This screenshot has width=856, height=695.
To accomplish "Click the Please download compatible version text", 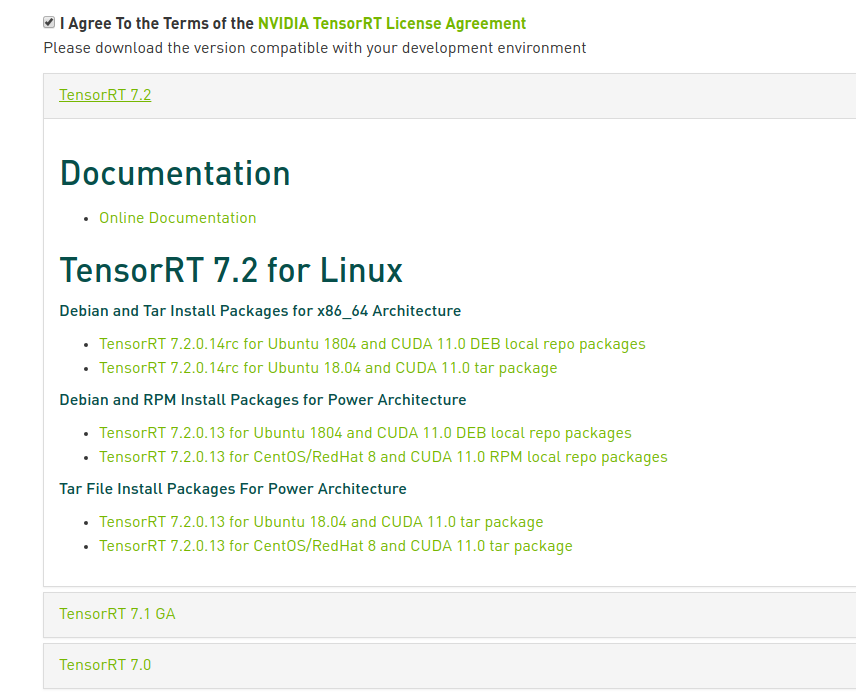I will tap(315, 48).
